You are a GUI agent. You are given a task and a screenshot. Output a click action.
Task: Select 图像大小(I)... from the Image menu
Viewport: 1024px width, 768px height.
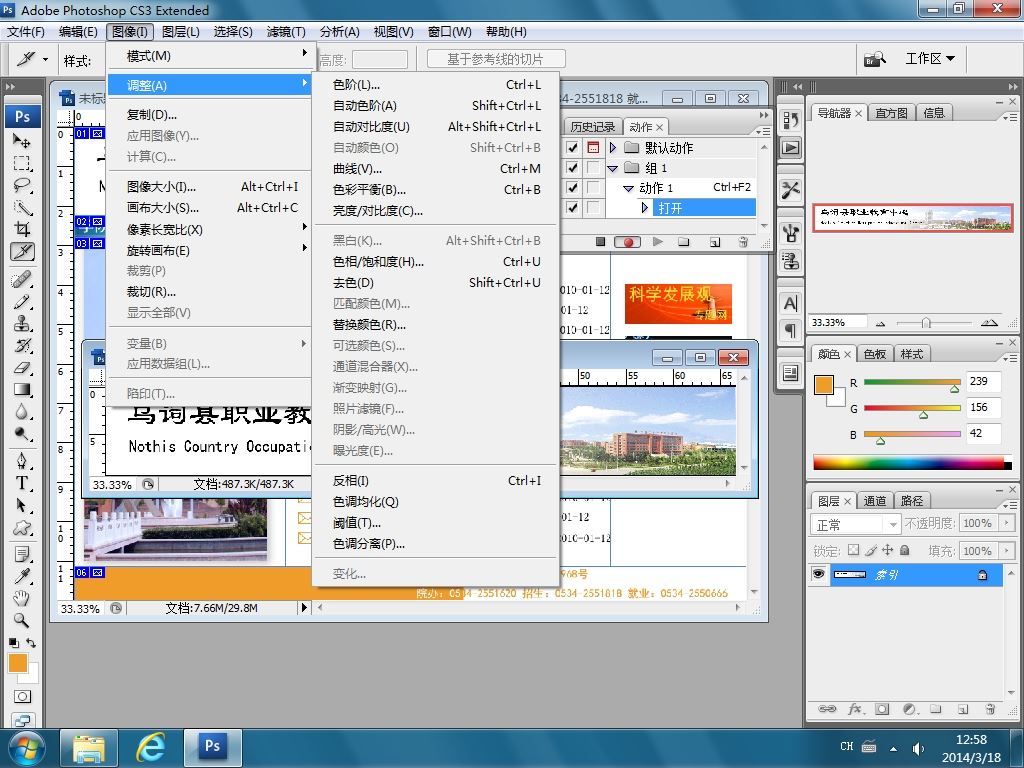coord(212,187)
